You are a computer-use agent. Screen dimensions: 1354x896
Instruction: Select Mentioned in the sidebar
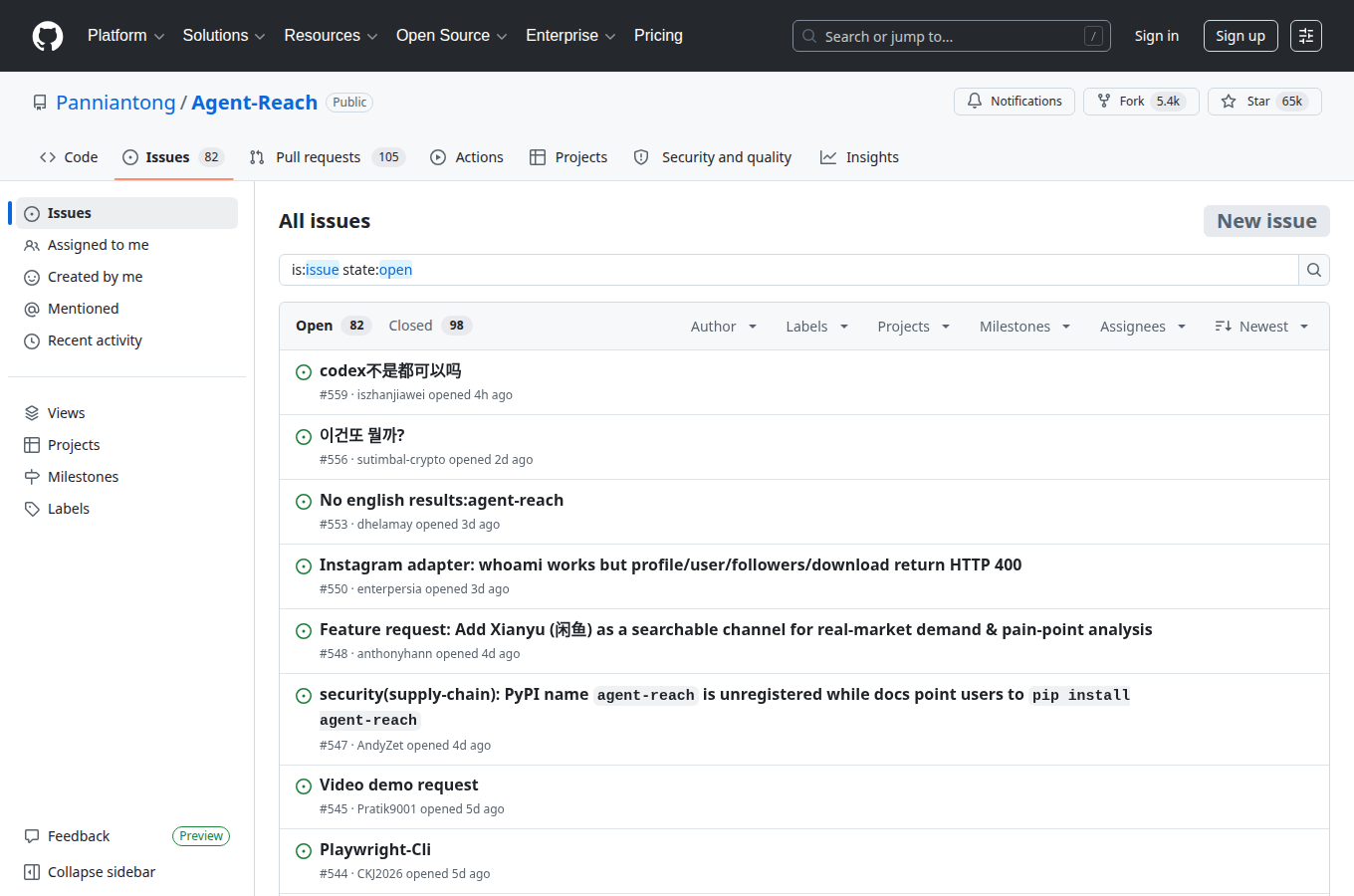coord(126,309)
